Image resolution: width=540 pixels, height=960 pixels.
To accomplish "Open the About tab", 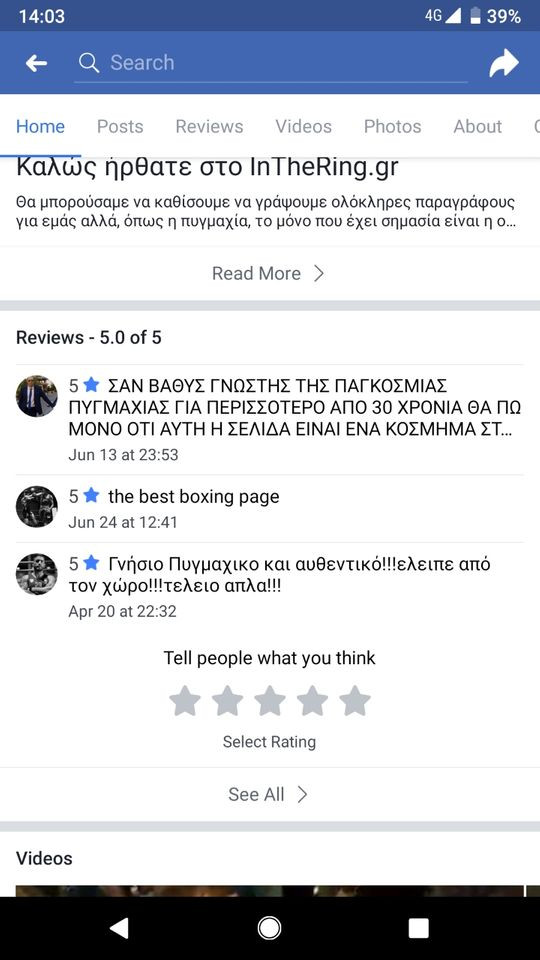I will pyautogui.click(x=478, y=126).
